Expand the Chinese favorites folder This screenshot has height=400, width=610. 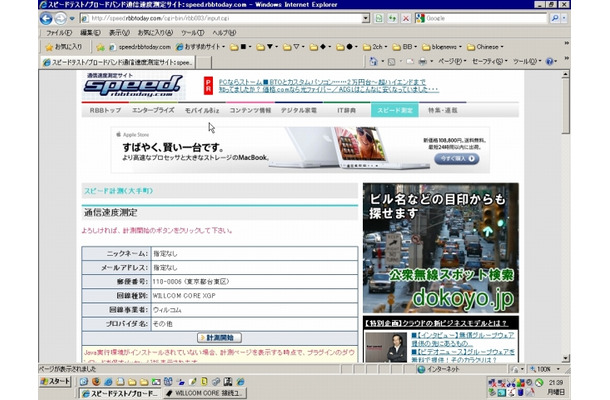(x=485, y=47)
